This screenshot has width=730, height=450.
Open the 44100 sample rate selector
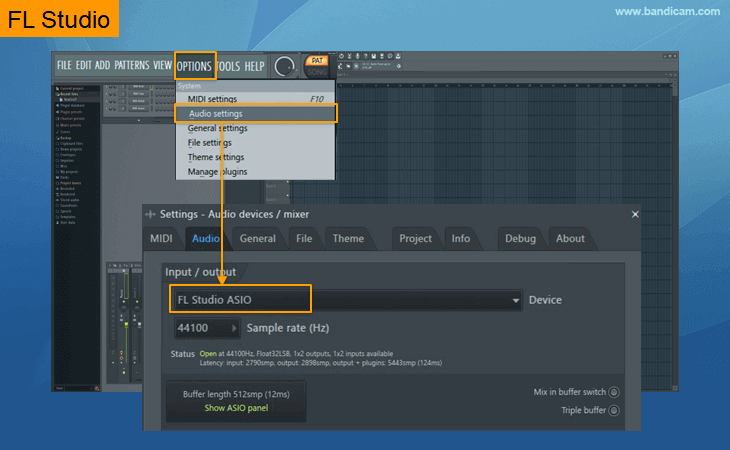pyautogui.click(x=207, y=328)
